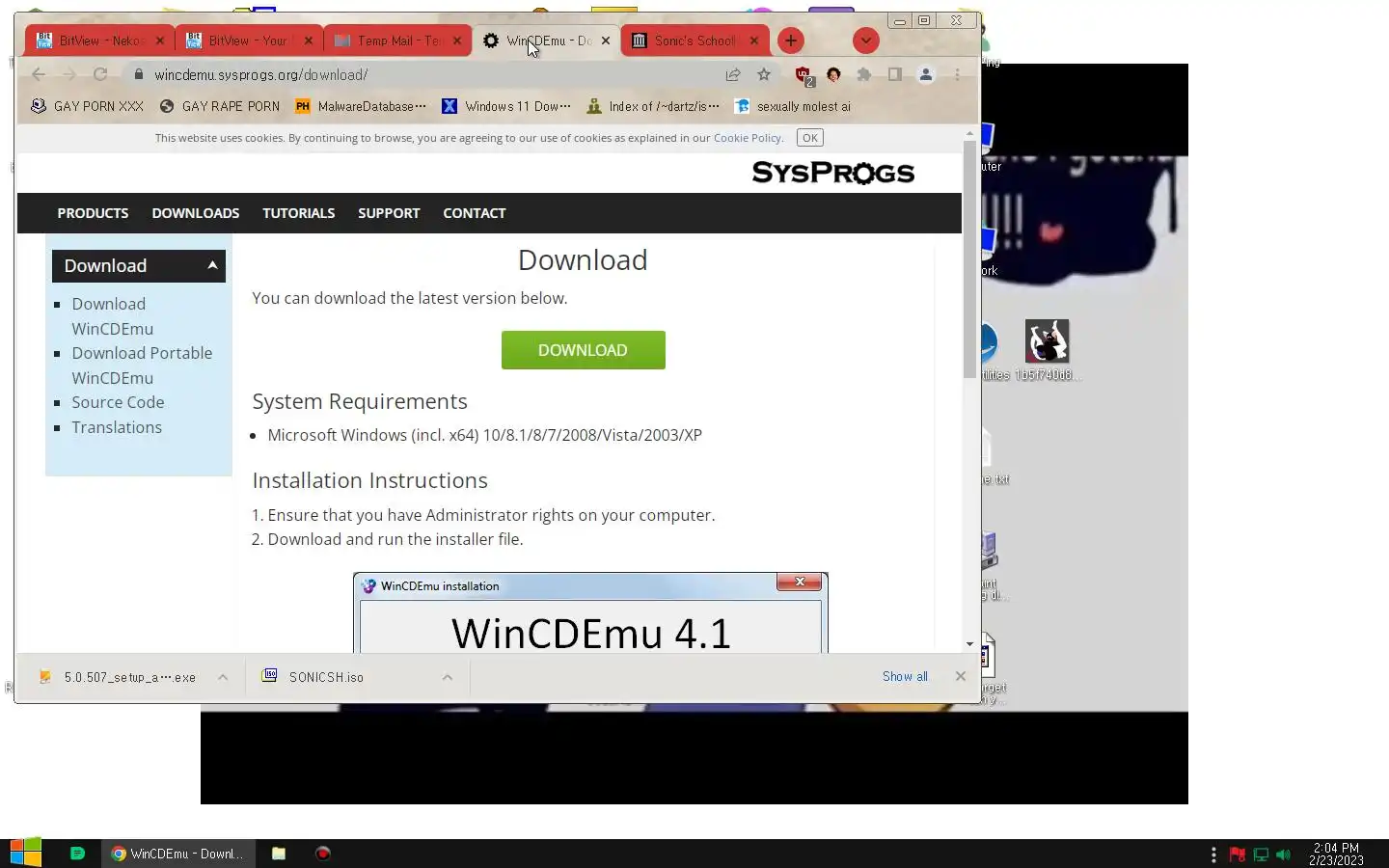This screenshot has height=868, width=1389.
Task: Open the Translations sidebar link
Action: click(x=117, y=427)
